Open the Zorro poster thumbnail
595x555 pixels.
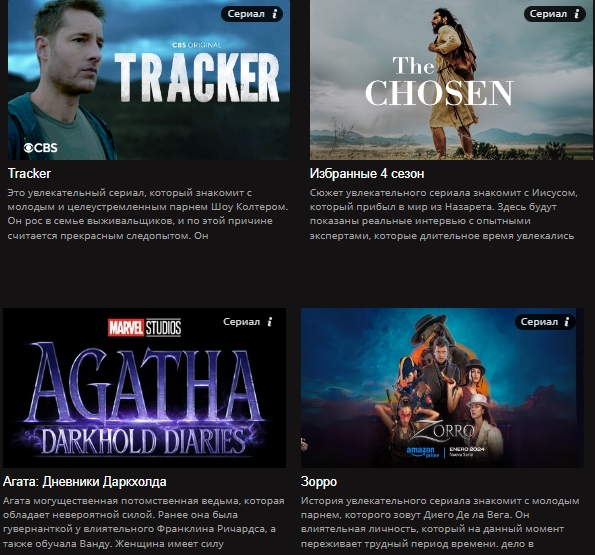click(x=442, y=388)
